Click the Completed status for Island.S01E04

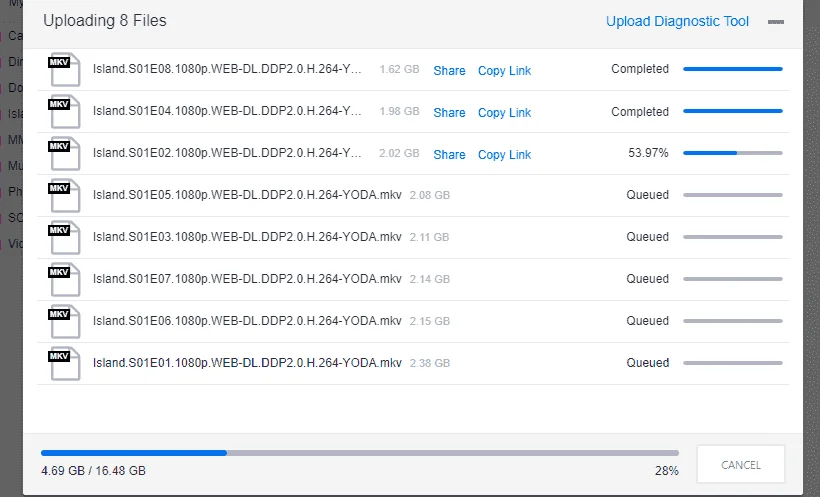point(640,111)
